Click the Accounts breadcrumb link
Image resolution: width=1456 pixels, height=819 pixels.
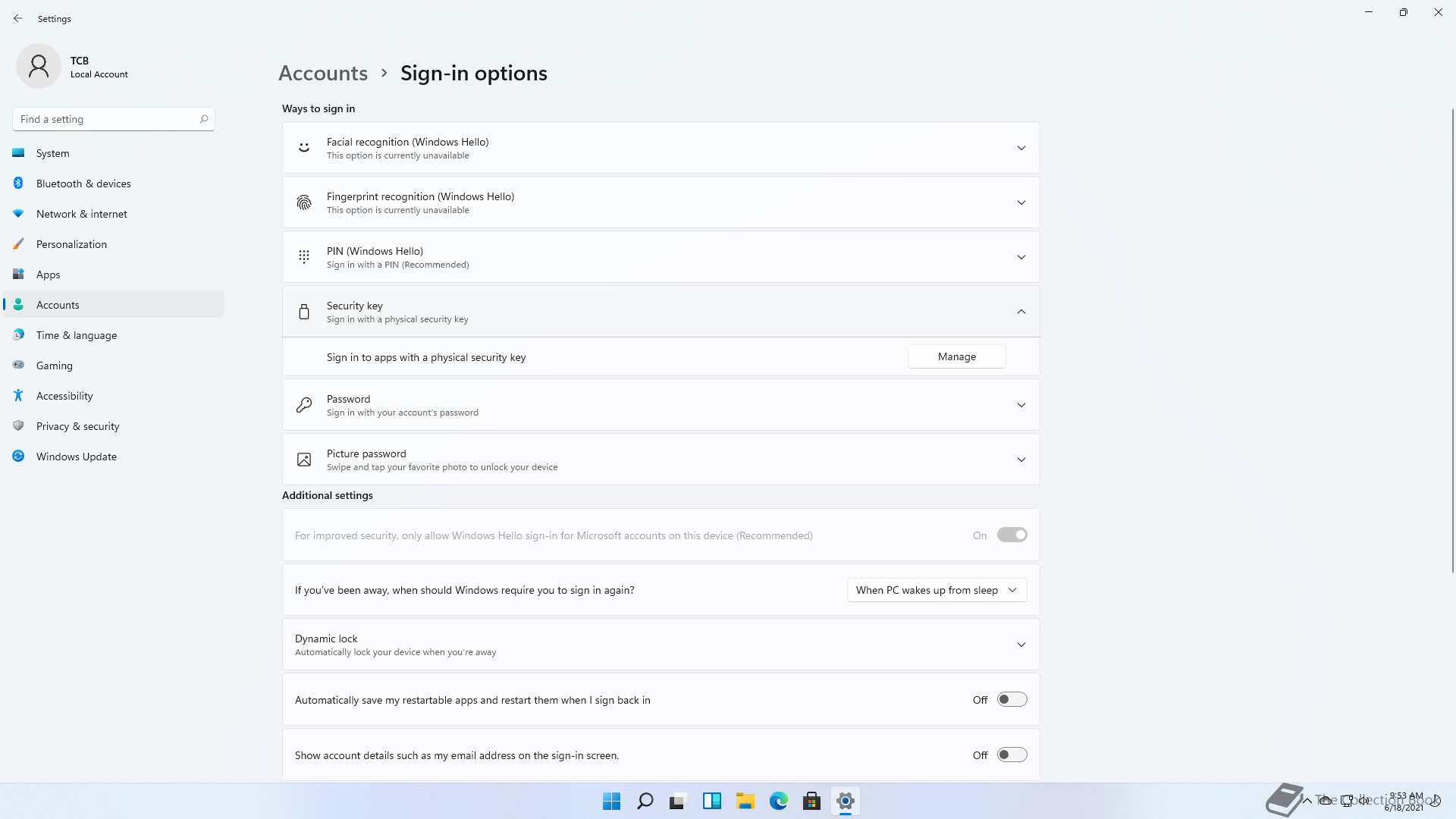323,73
